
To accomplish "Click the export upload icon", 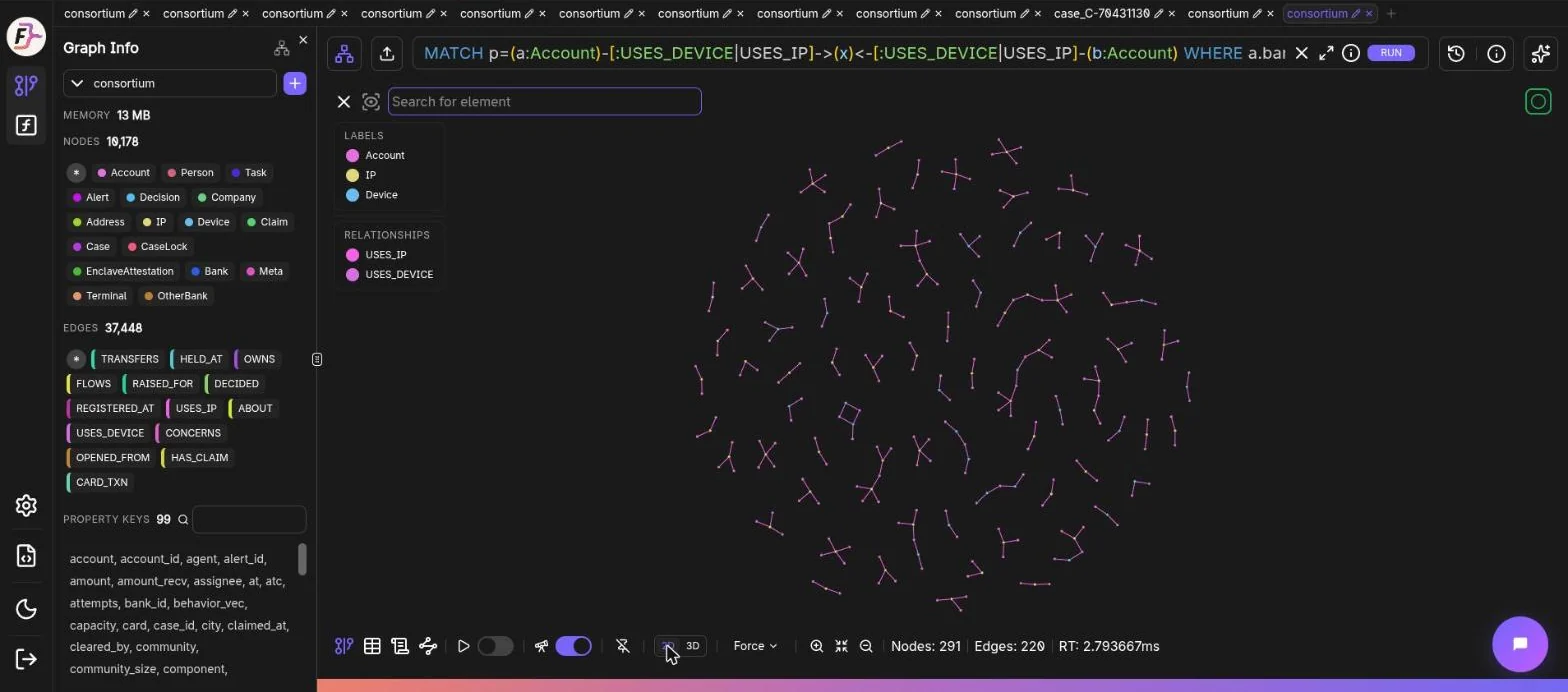I will point(387,54).
